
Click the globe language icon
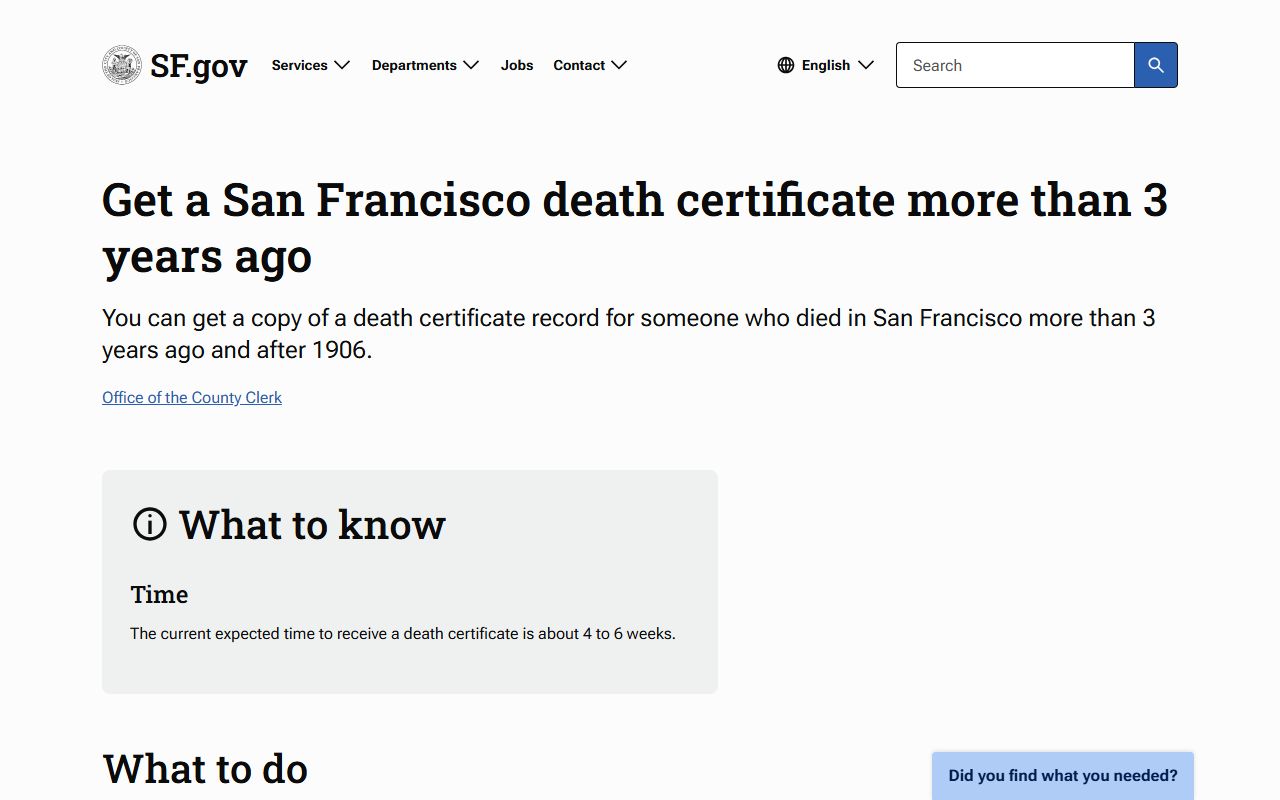786,65
